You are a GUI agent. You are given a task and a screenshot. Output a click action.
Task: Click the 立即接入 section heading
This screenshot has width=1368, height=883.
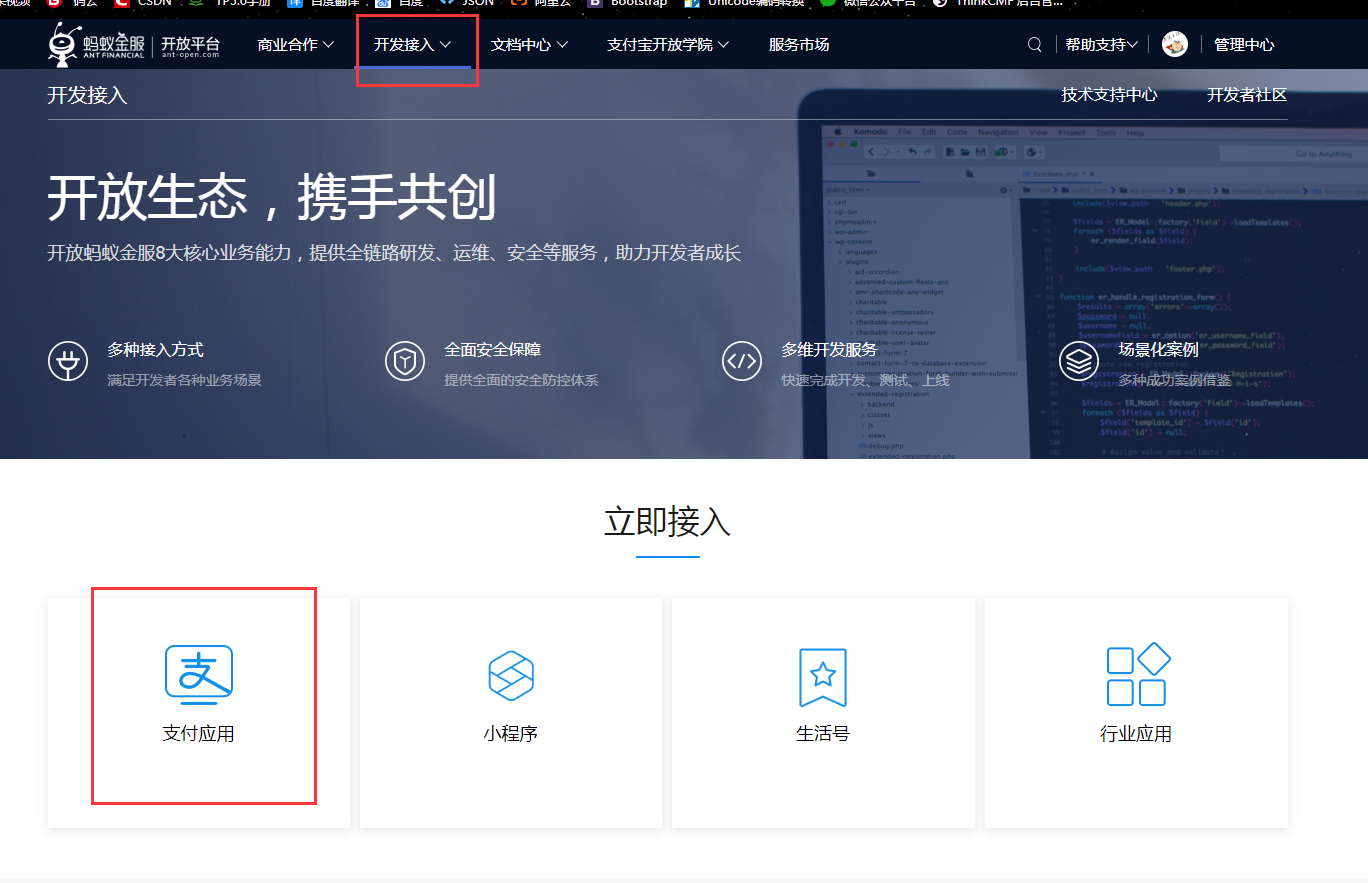(x=667, y=522)
